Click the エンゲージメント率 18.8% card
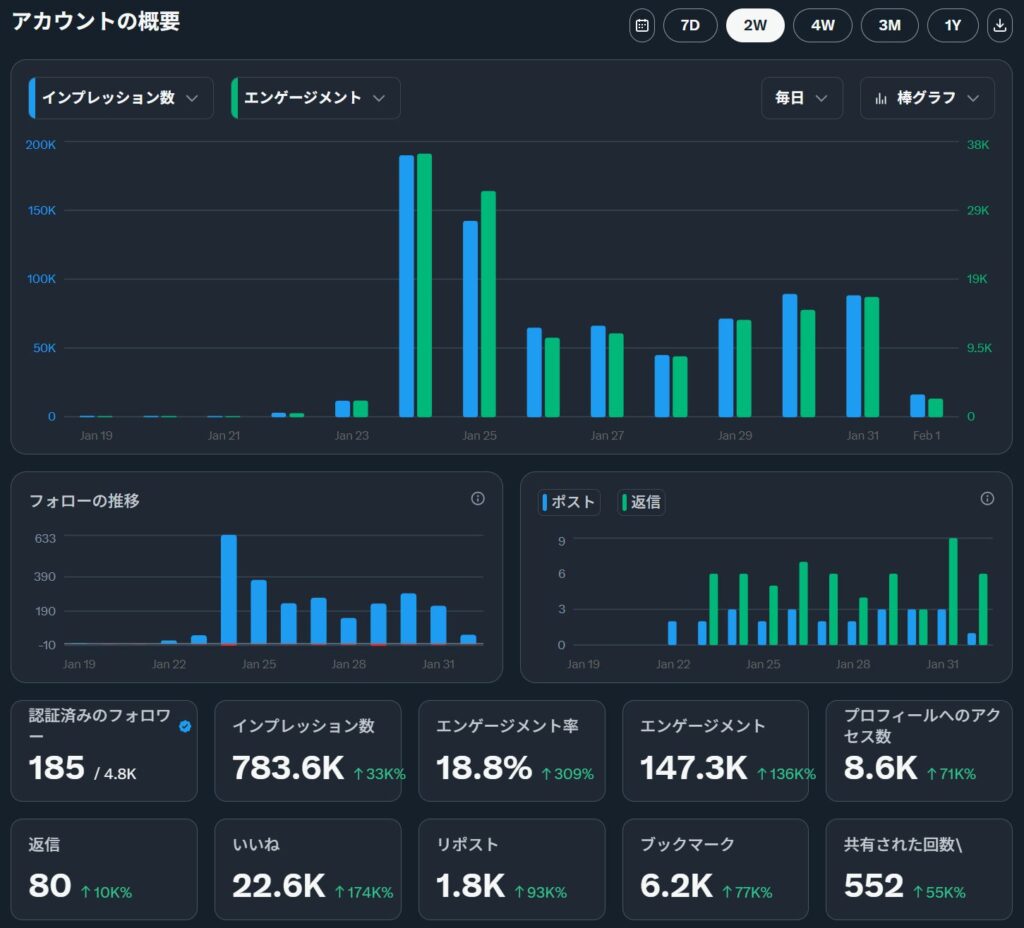Image resolution: width=1024 pixels, height=928 pixels. coord(511,750)
